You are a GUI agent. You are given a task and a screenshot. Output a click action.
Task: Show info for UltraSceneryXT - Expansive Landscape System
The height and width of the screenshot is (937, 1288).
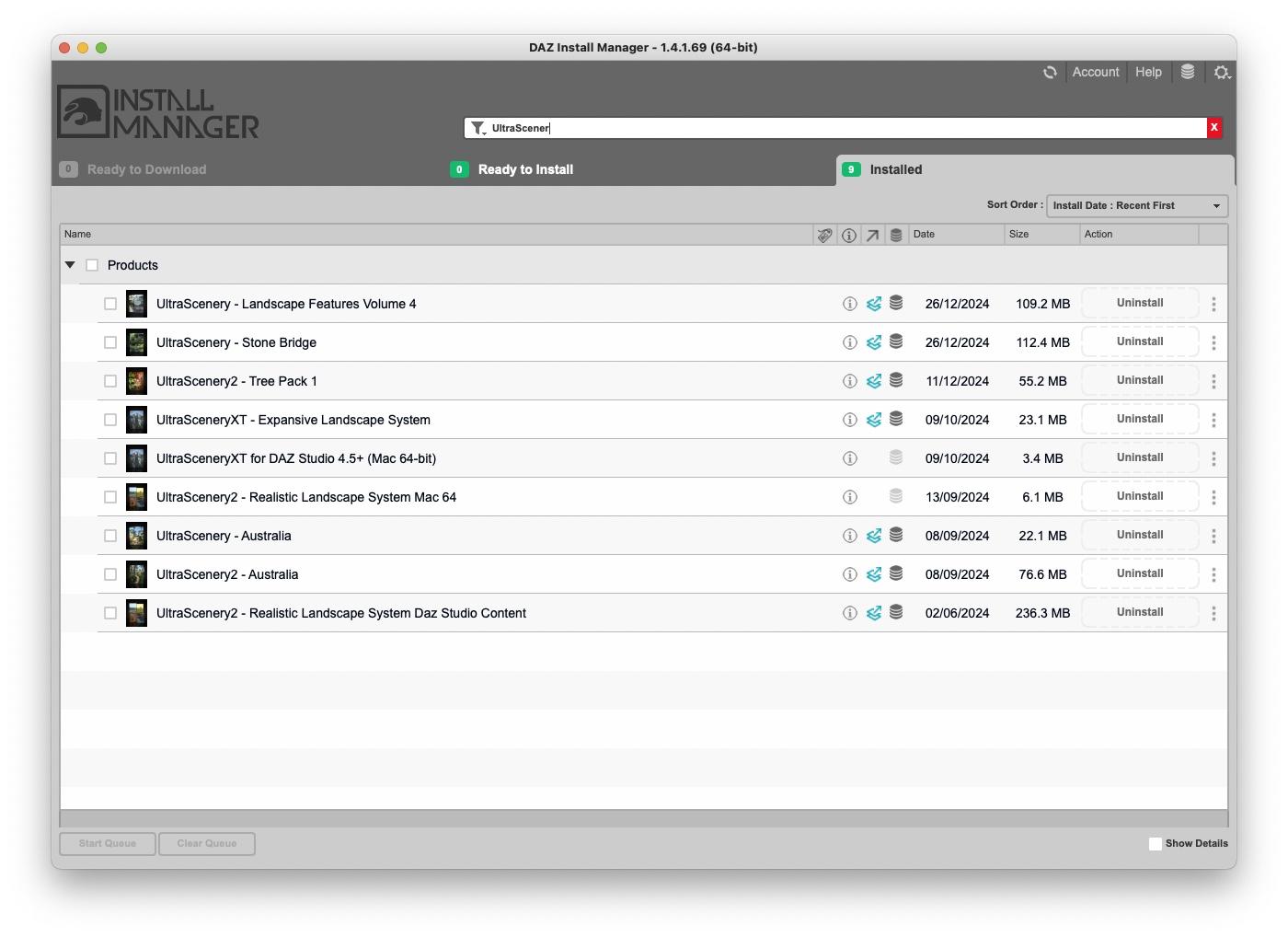point(850,420)
